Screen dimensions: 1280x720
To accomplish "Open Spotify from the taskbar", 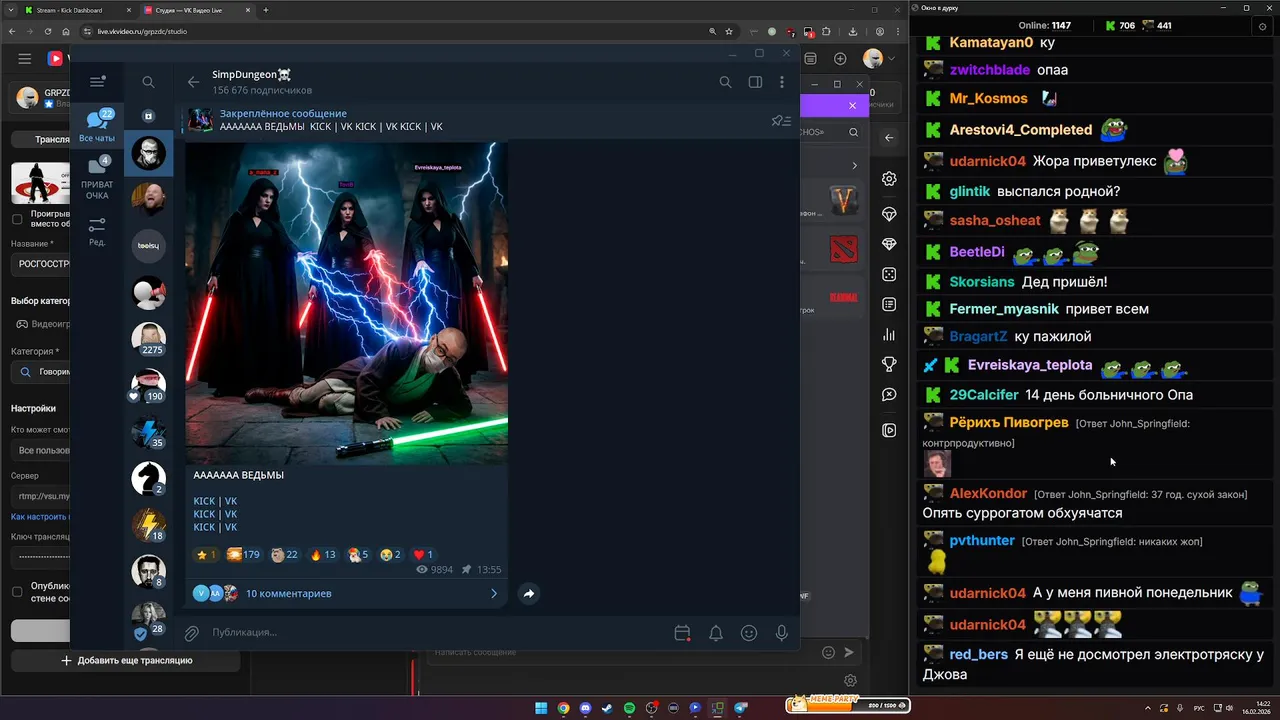I will pyautogui.click(x=629, y=708).
